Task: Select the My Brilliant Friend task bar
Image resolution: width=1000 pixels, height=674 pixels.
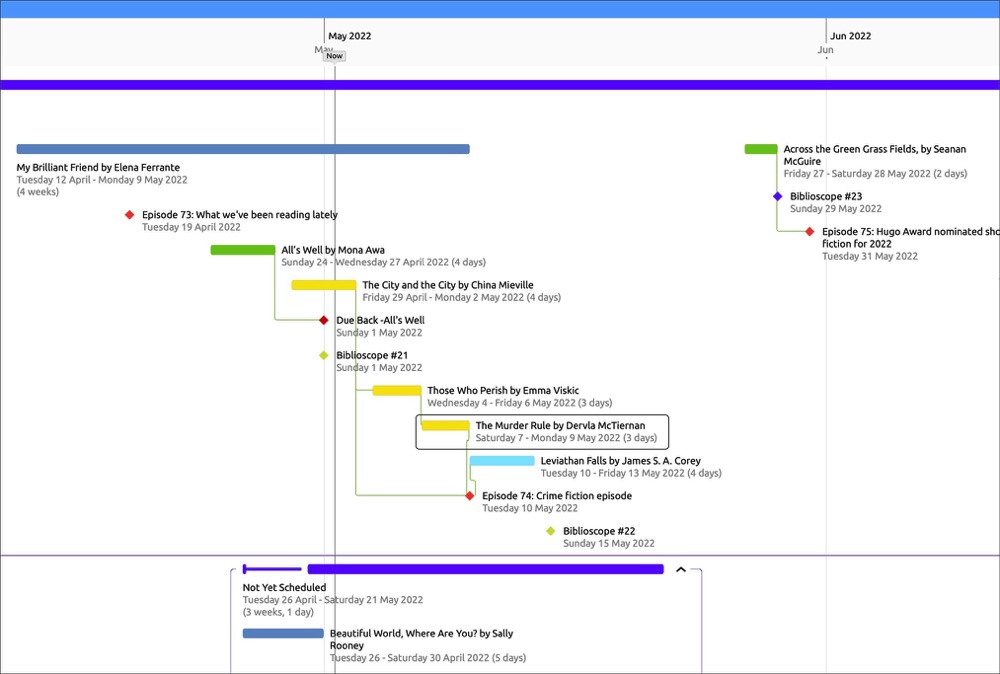Action: 243,150
